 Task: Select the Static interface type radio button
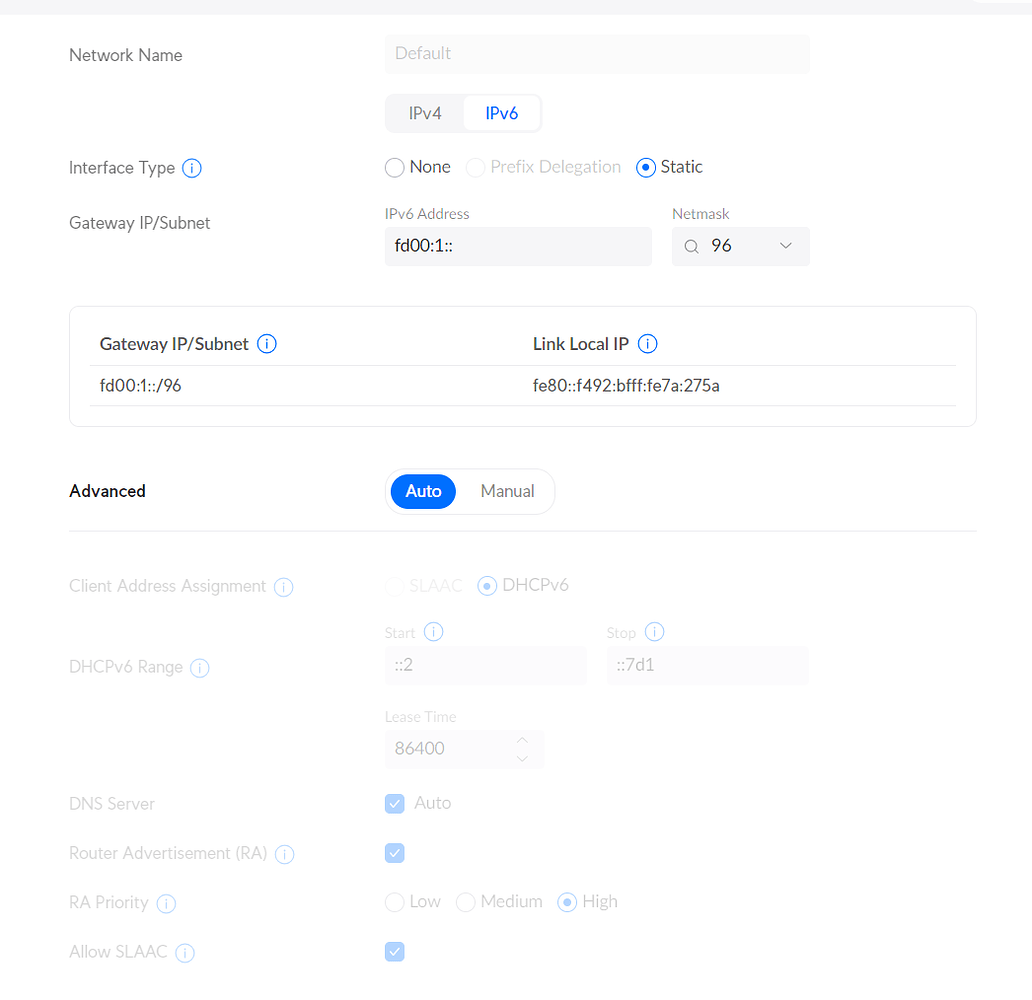coord(645,167)
